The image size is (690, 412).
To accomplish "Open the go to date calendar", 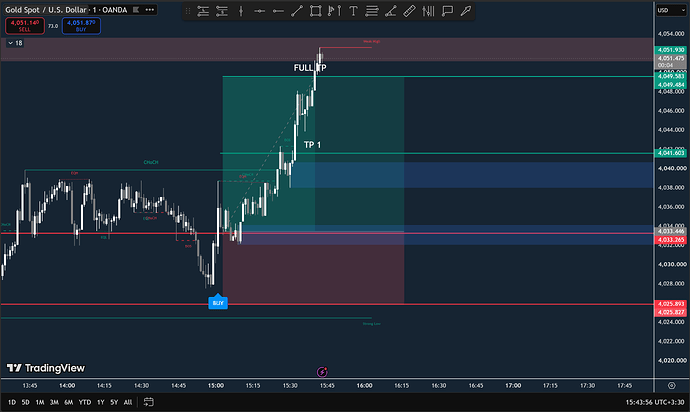I will pyautogui.click(x=149, y=402).
